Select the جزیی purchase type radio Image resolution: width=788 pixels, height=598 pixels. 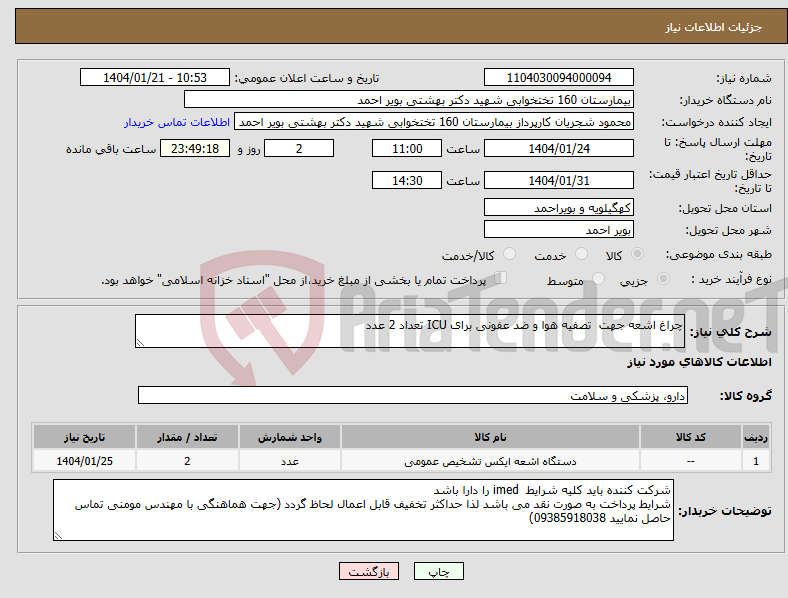663,278
